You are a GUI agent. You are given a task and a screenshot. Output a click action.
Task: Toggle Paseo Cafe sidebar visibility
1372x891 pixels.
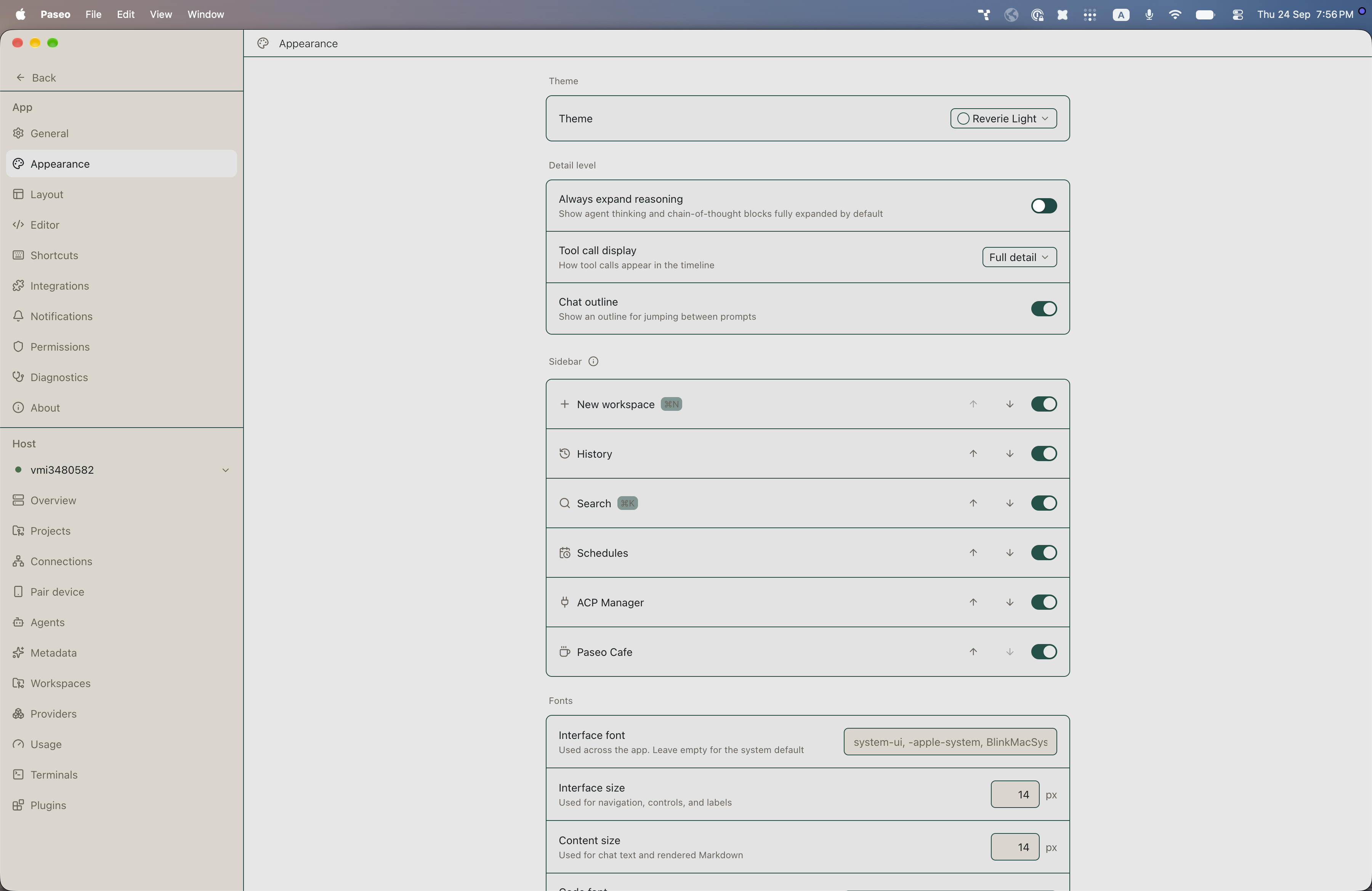click(x=1043, y=652)
